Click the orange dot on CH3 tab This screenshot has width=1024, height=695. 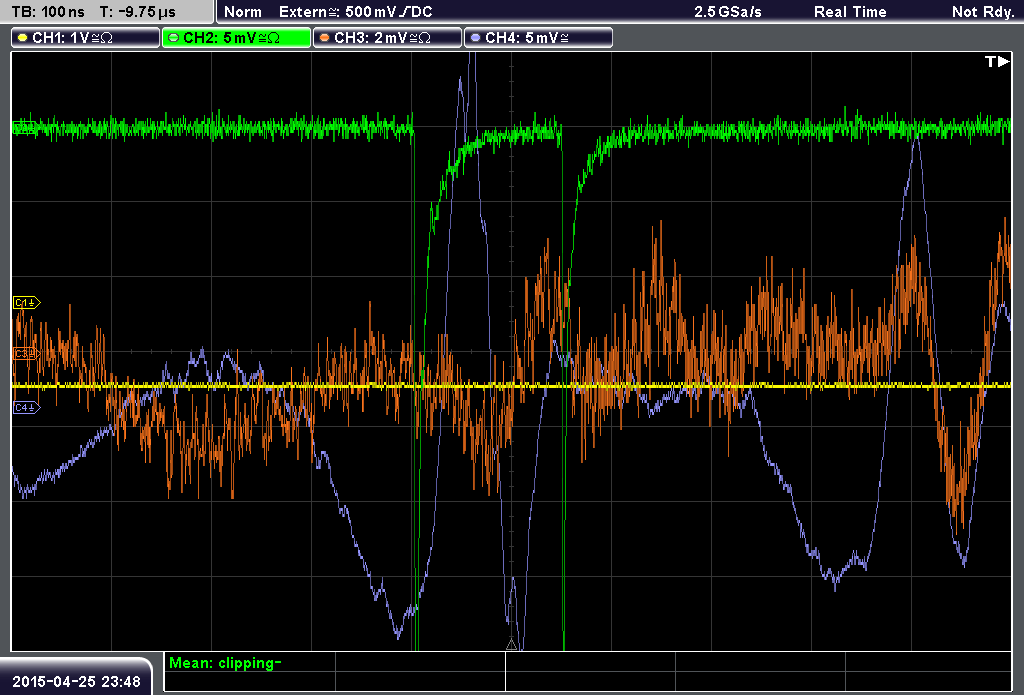324,38
